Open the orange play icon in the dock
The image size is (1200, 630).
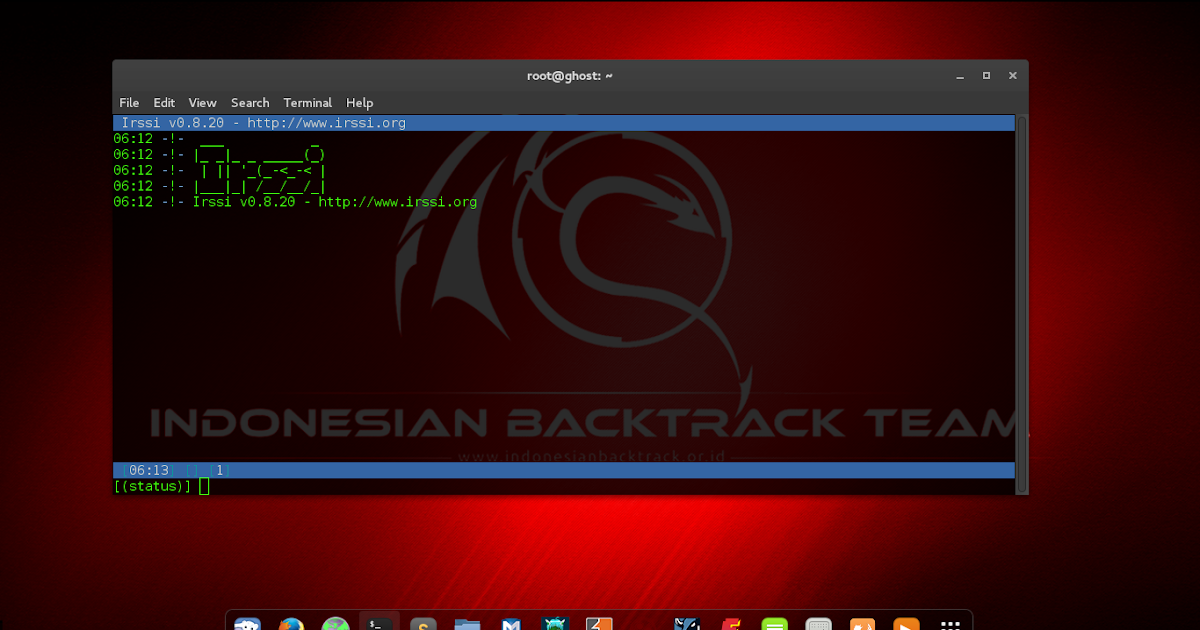(x=906, y=624)
